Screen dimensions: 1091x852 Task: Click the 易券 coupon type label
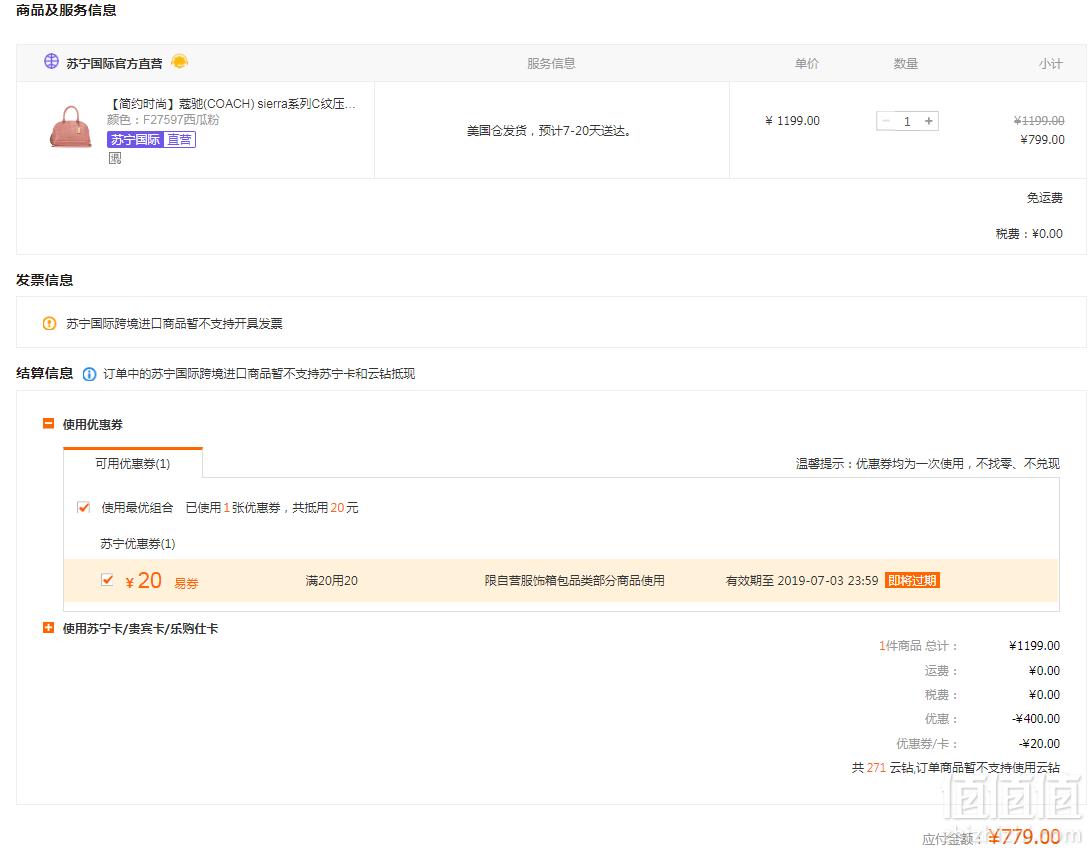[186, 584]
